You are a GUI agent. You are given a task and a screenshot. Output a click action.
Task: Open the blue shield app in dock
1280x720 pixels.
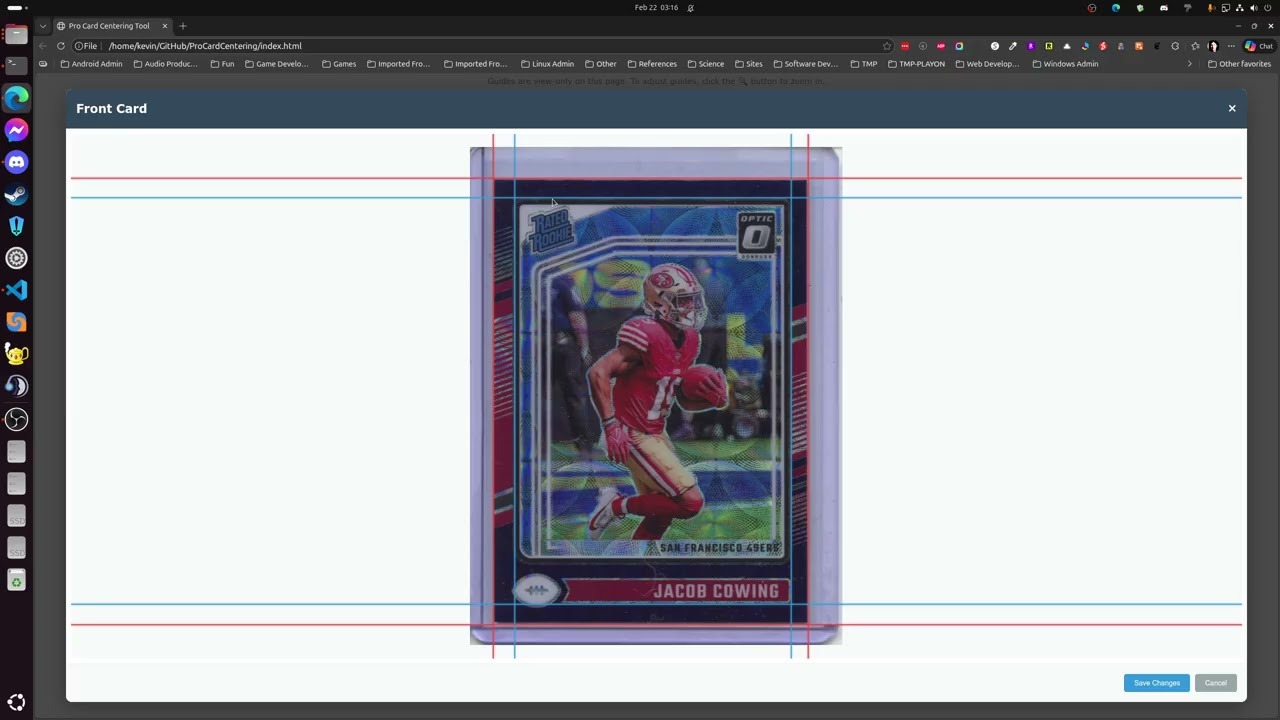[16, 226]
